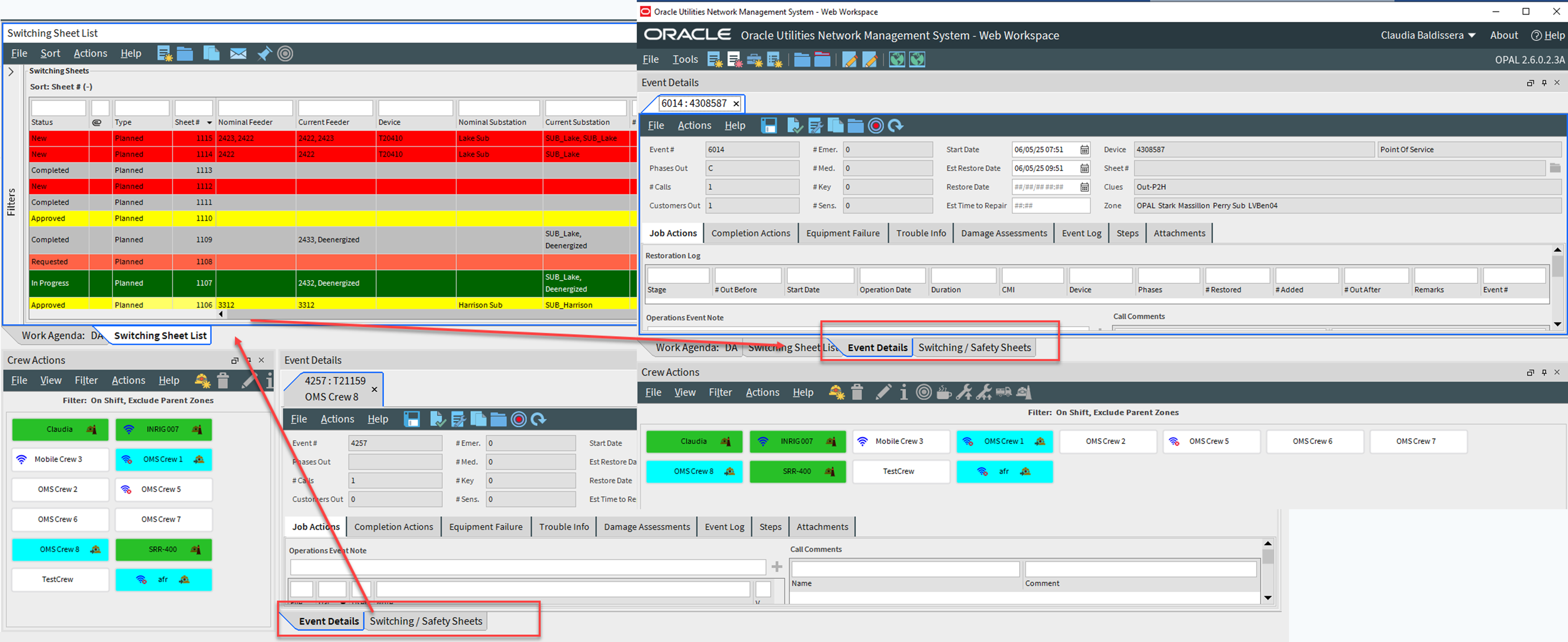
Task: Click Harrison Sub cell in sheet 1106 row
Action: [499, 305]
